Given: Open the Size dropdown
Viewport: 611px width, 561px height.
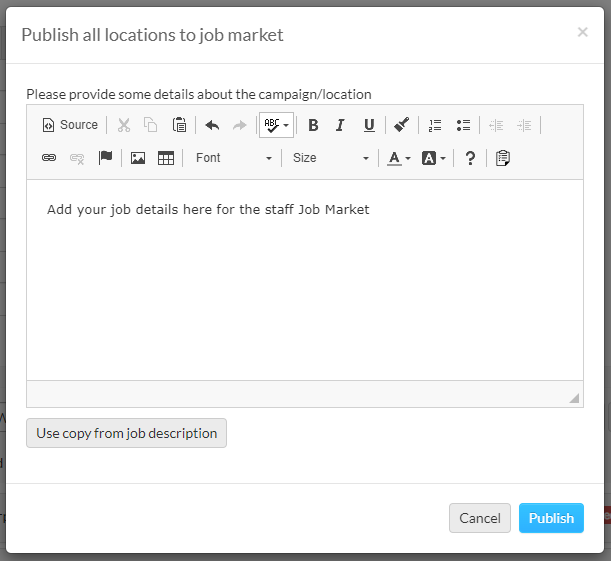Looking at the screenshot, I should 330,158.
